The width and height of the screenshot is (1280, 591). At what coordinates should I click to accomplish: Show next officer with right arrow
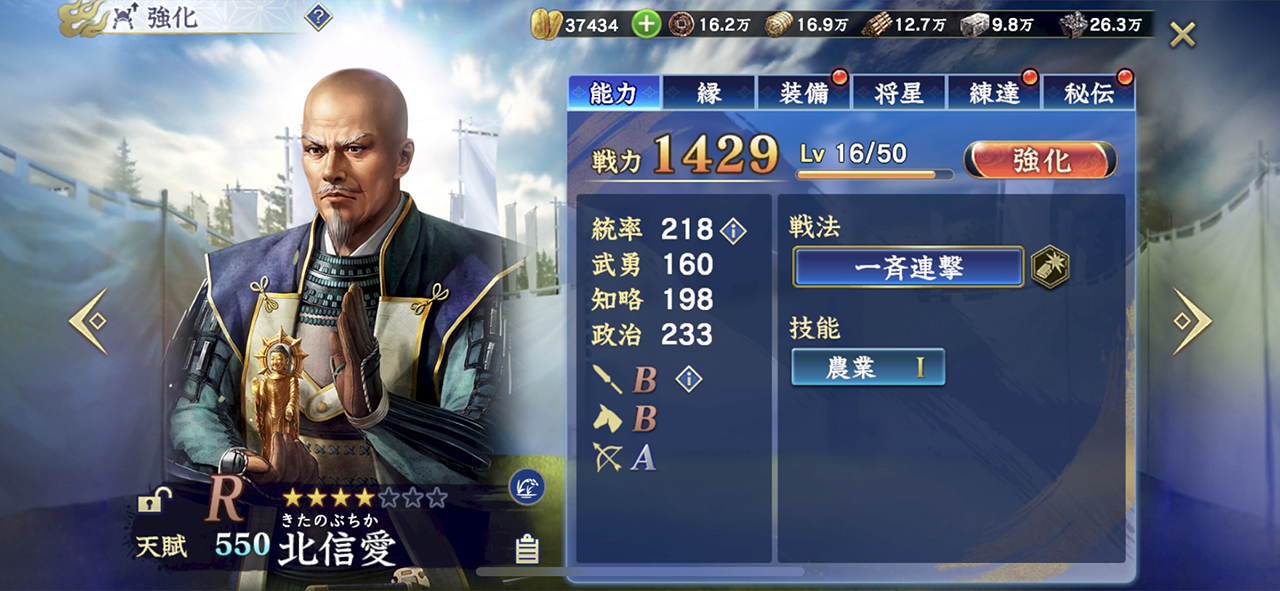tap(1191, 321)
